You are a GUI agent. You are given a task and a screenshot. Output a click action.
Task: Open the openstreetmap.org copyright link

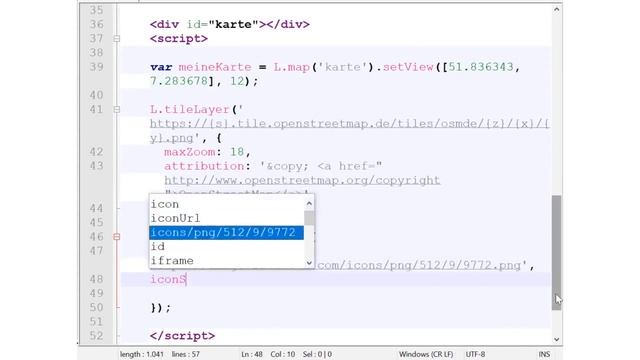coord(302,180)
